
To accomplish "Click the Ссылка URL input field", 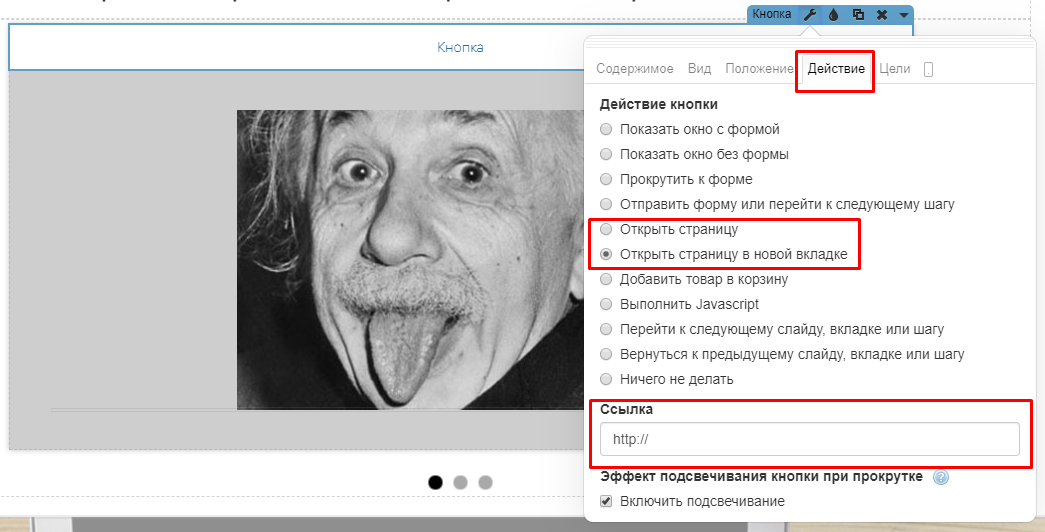I will (810, 439).
